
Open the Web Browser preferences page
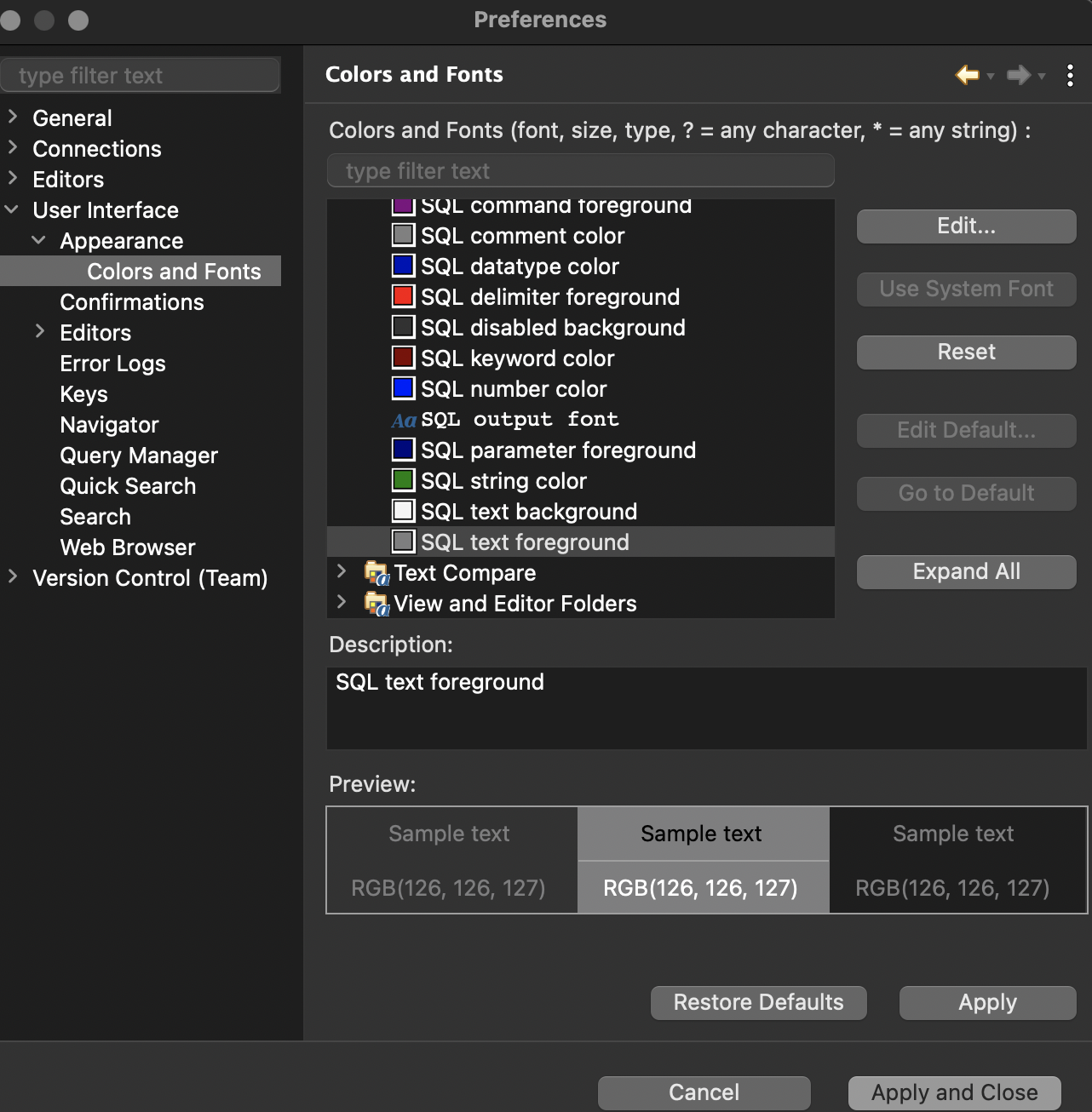tap(128, 547)
